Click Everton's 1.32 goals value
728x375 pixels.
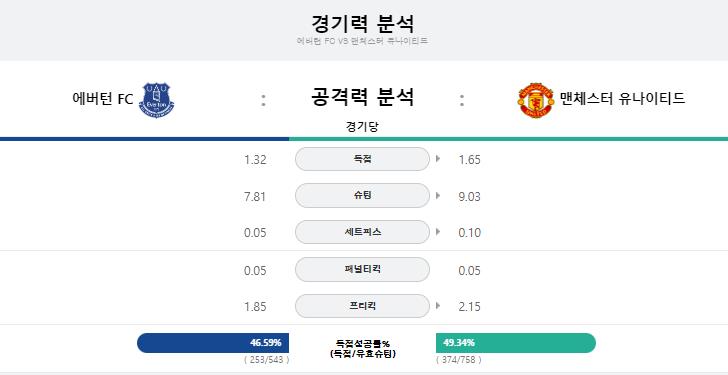point(255,160)
